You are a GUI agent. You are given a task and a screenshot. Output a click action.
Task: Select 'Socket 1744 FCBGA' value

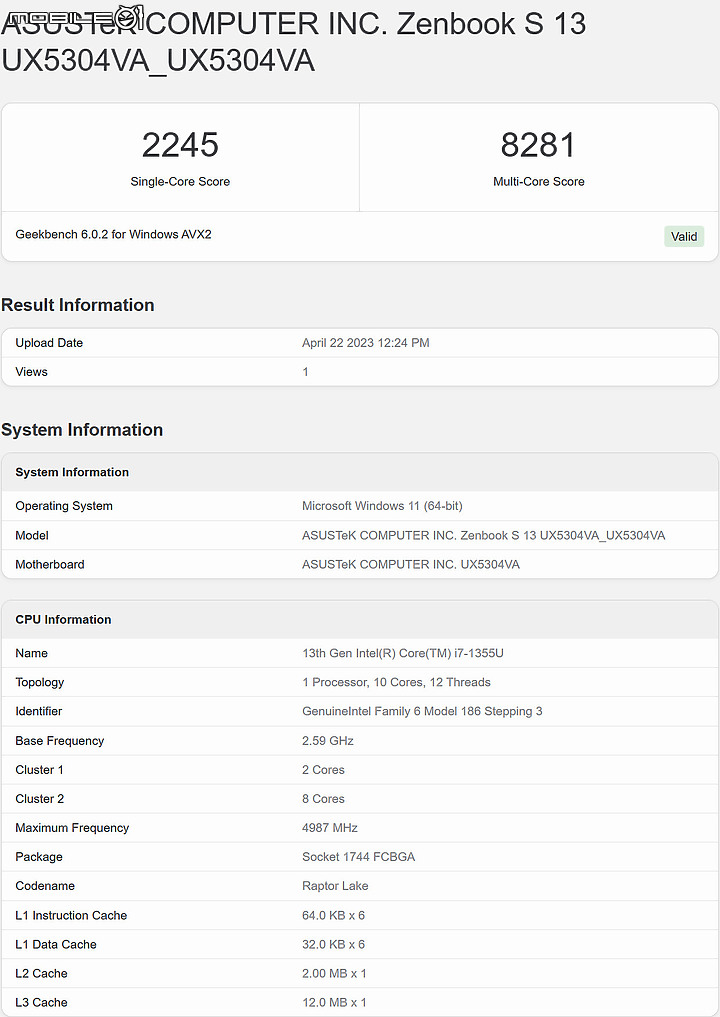coord(359,857)
